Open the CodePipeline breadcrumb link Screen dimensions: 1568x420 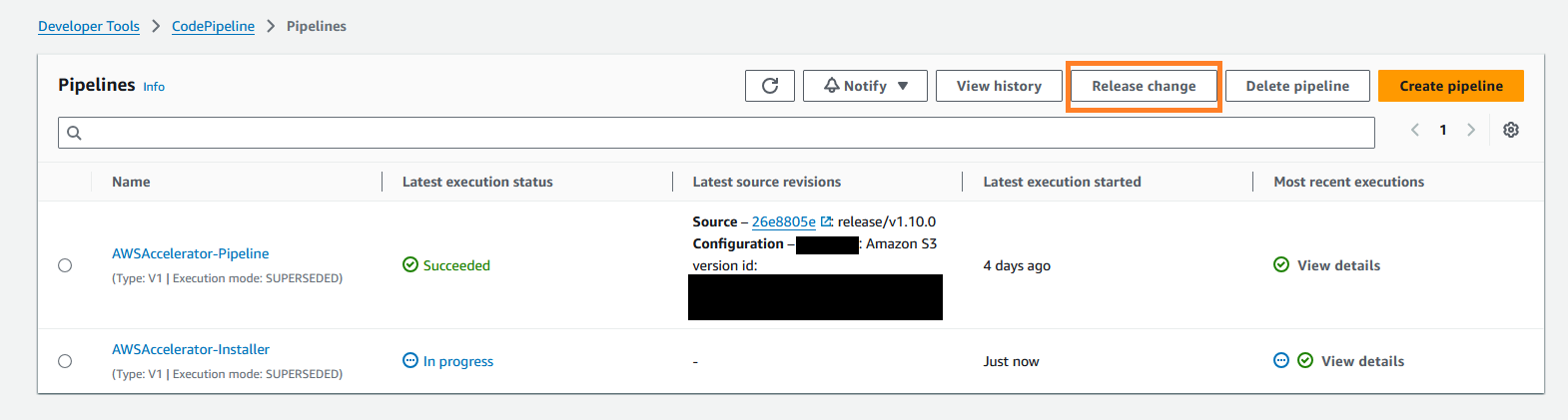click(x=213, y=26)
